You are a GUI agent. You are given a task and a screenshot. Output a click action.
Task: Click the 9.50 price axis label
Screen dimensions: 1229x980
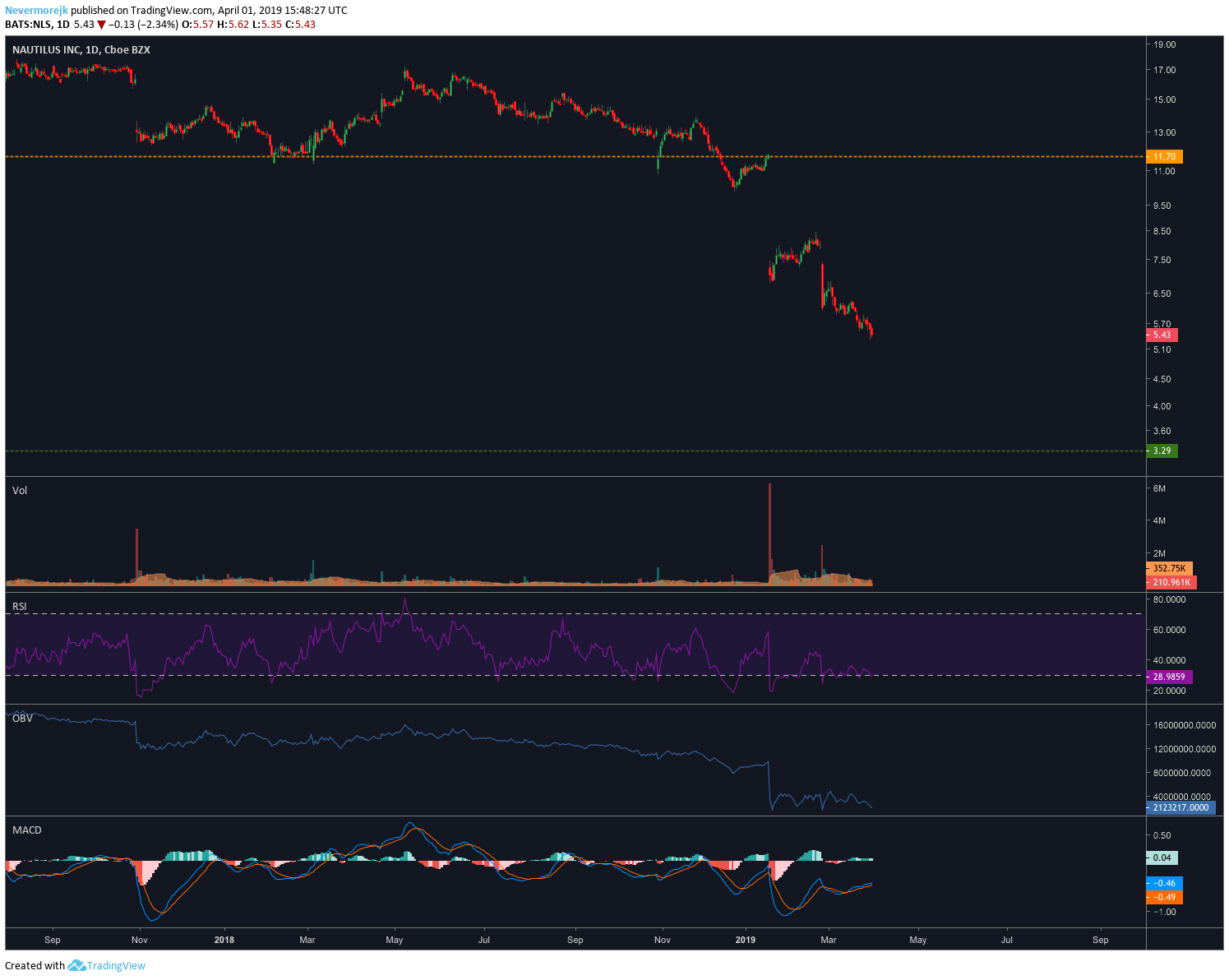(x=1162, y=206)
